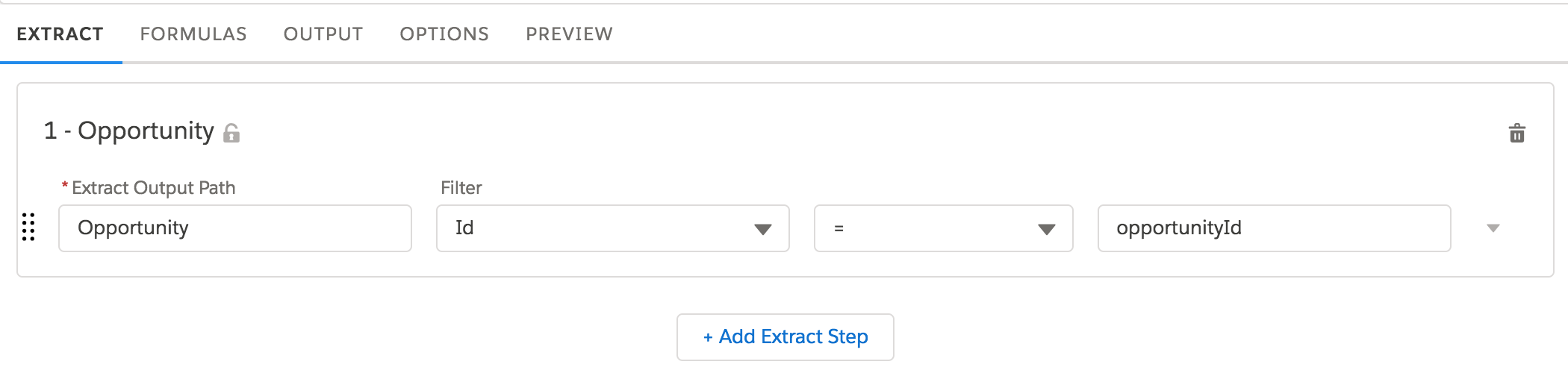The width and height of the screenshot is (1568, 379).
Task: Open the Id filter field dropdown
Action: [x=612, y=228]
